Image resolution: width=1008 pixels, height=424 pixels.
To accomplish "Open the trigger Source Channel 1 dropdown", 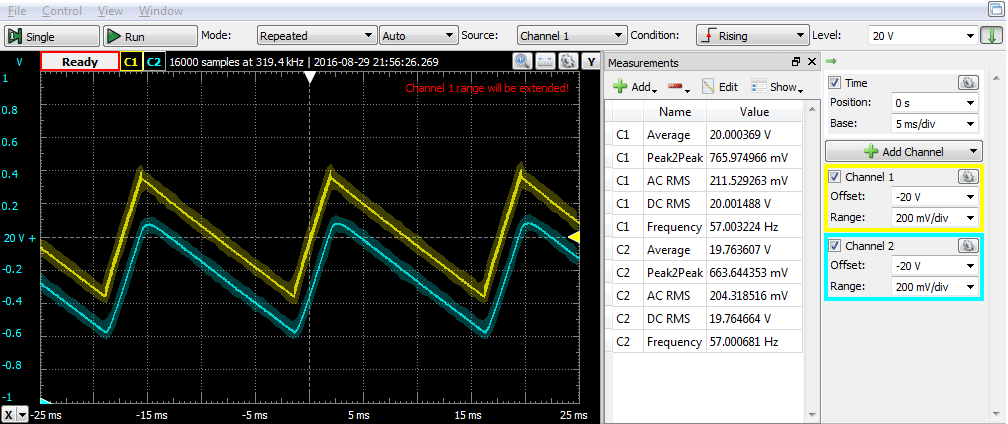I will click(572, 36).
